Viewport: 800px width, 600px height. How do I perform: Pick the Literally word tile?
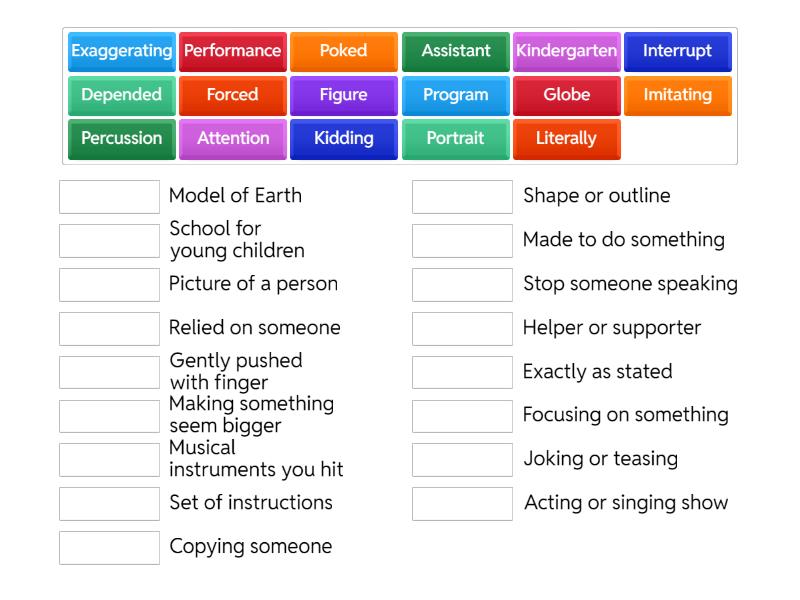(567, 139)
